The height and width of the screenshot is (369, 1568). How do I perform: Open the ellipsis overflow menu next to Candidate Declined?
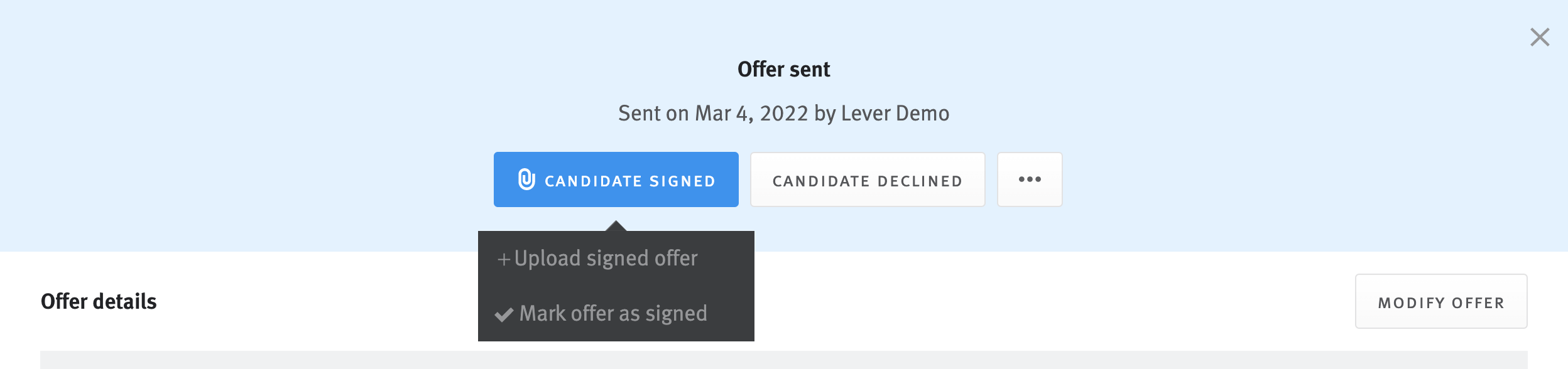click(x=1029, y=180)
